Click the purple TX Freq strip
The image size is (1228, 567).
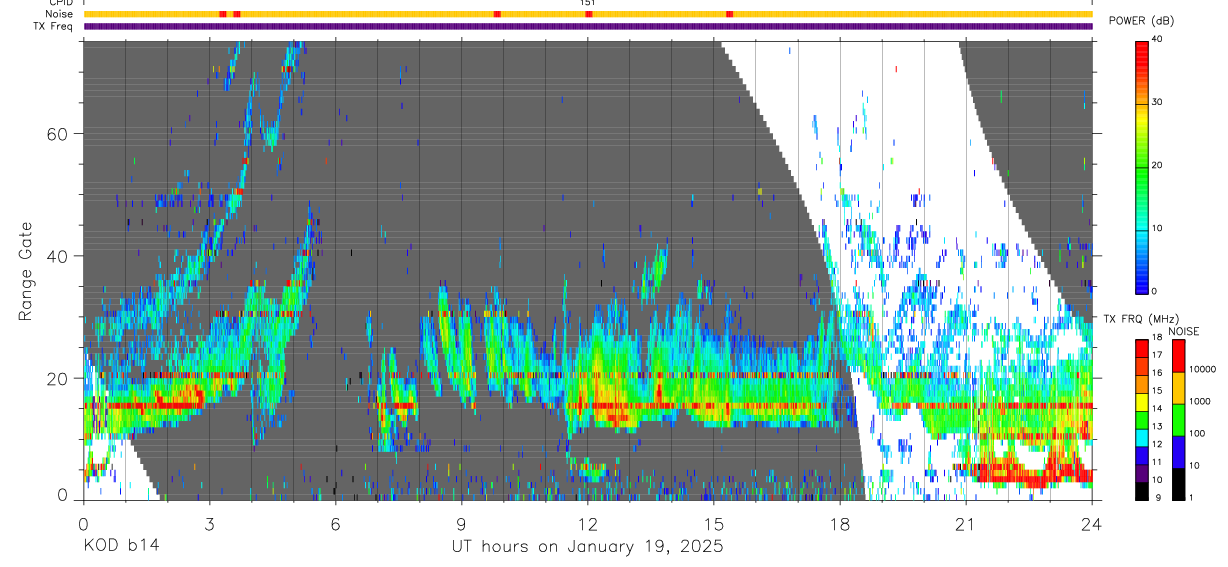click(x=588, y=26)
